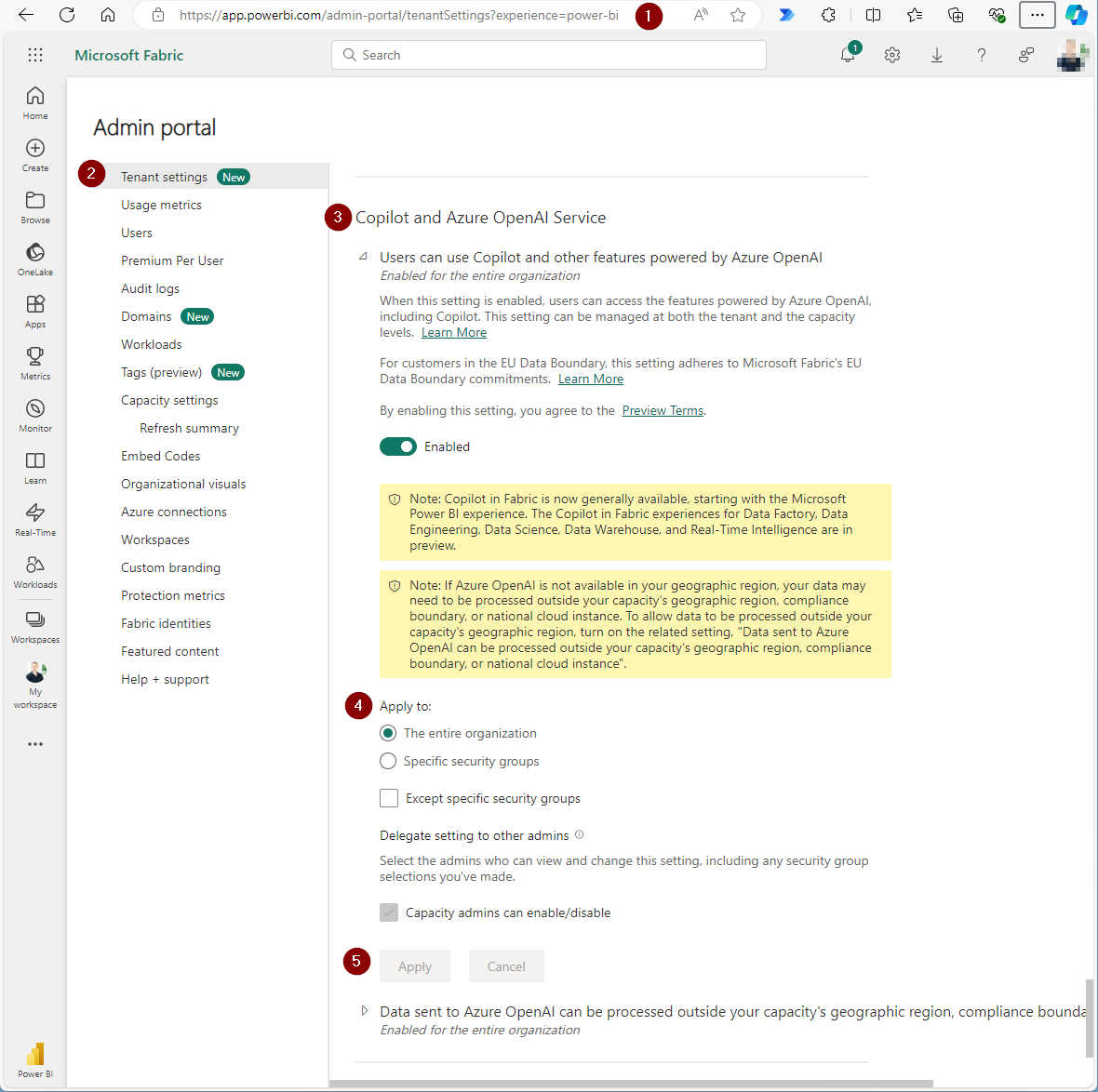Open Monitor in left rail
The height and width of the screenshot is (1092, 1098).
(x=35, y=416)
